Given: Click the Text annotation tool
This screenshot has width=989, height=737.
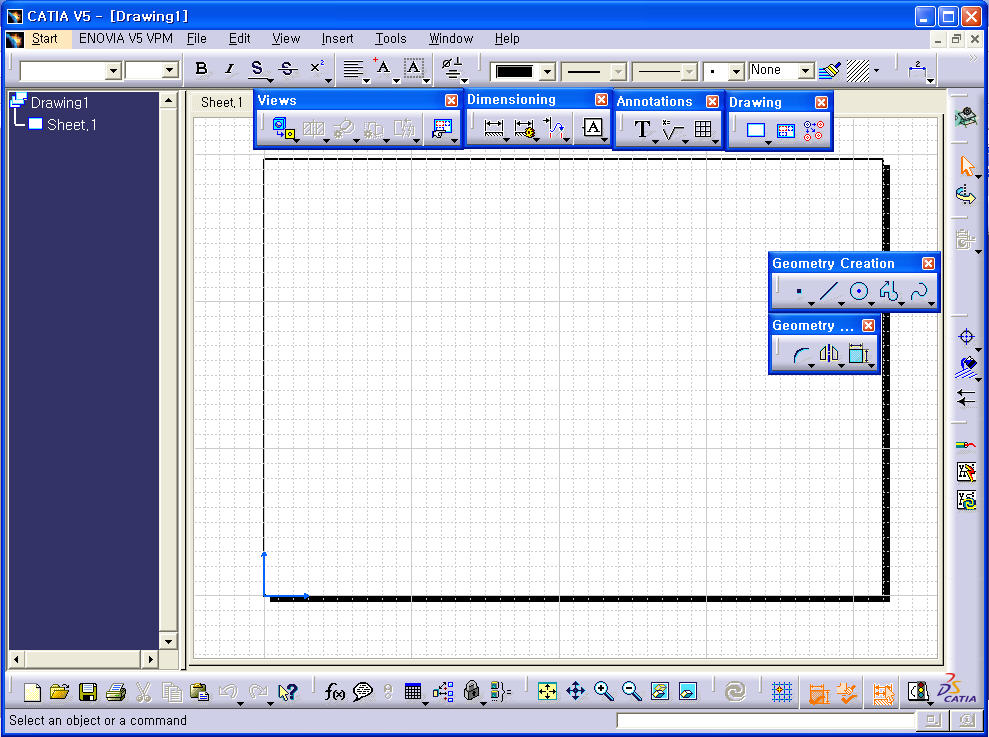Looking at the screenshot, I should (642, 130).
